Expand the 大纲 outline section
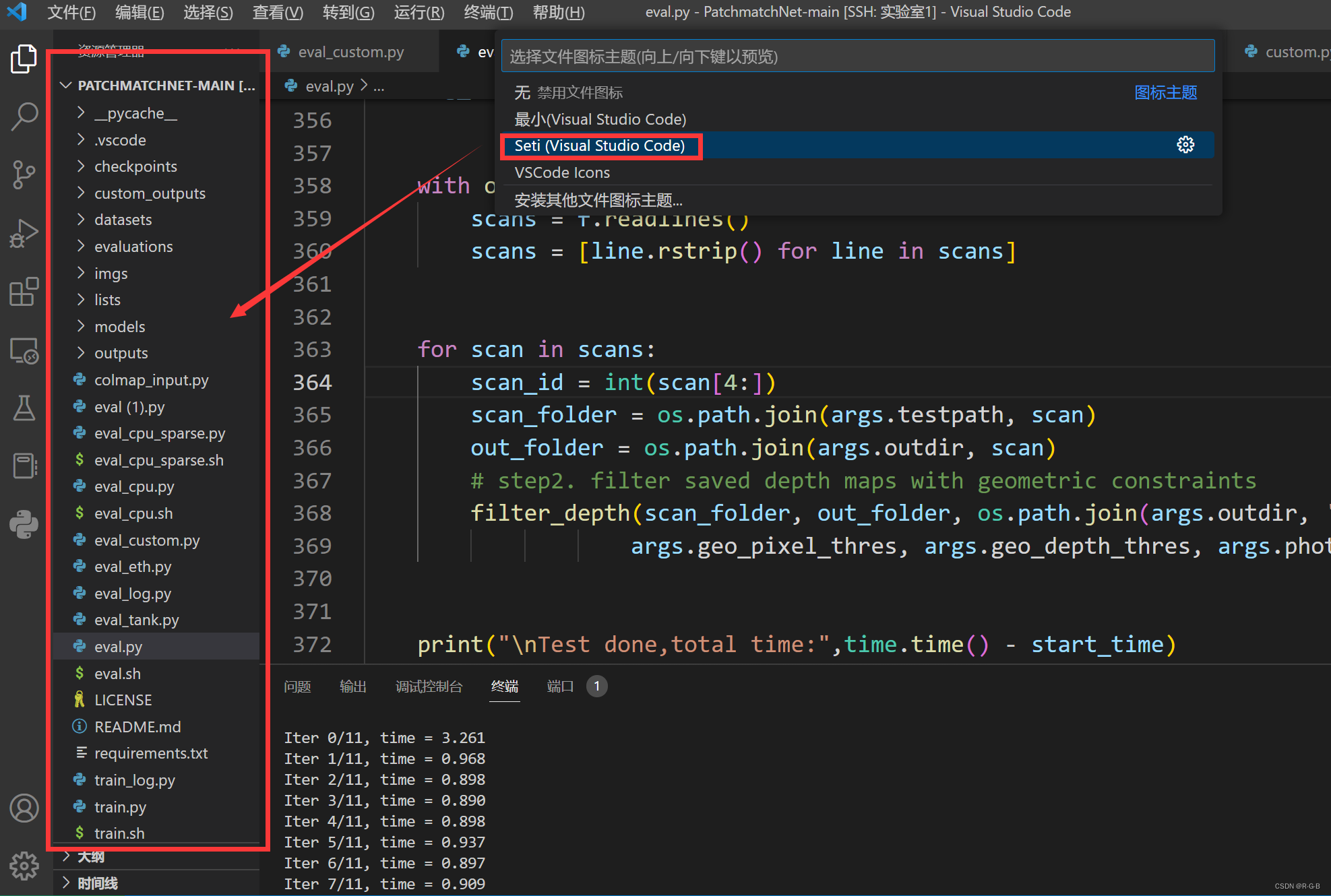 pyautogui.click(x=91, y=857)
